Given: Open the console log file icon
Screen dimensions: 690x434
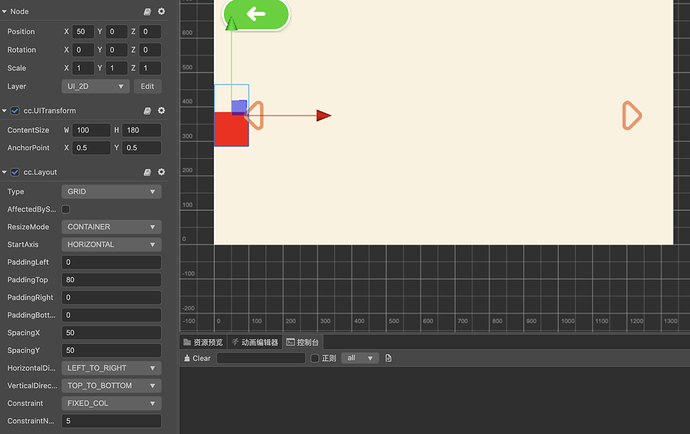Looking at the screenshot, I should tap(388, 358).
